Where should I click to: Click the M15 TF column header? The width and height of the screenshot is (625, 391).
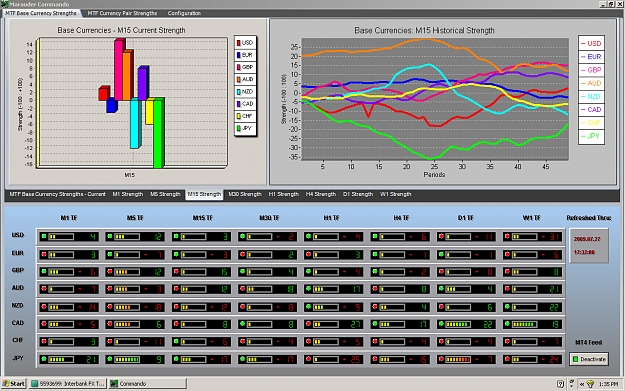click(x=202, y=218)
